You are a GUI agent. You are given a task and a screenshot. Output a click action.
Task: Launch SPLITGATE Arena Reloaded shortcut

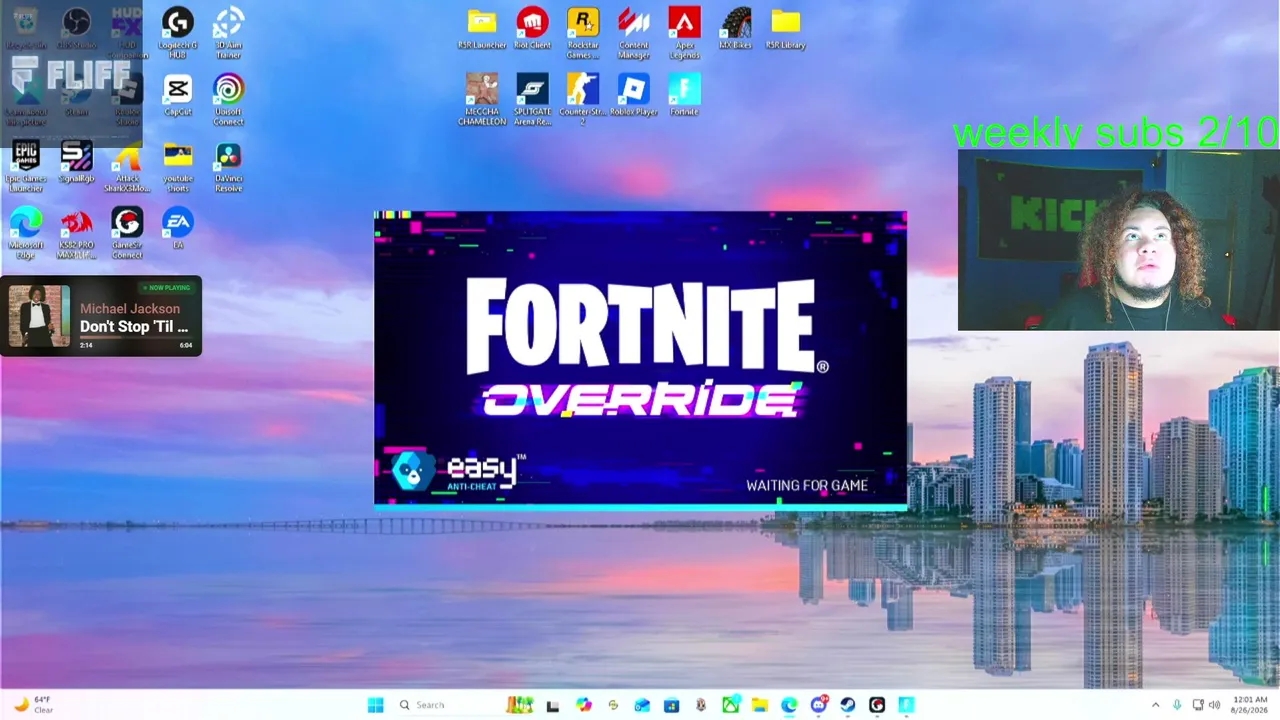point(532,99)
